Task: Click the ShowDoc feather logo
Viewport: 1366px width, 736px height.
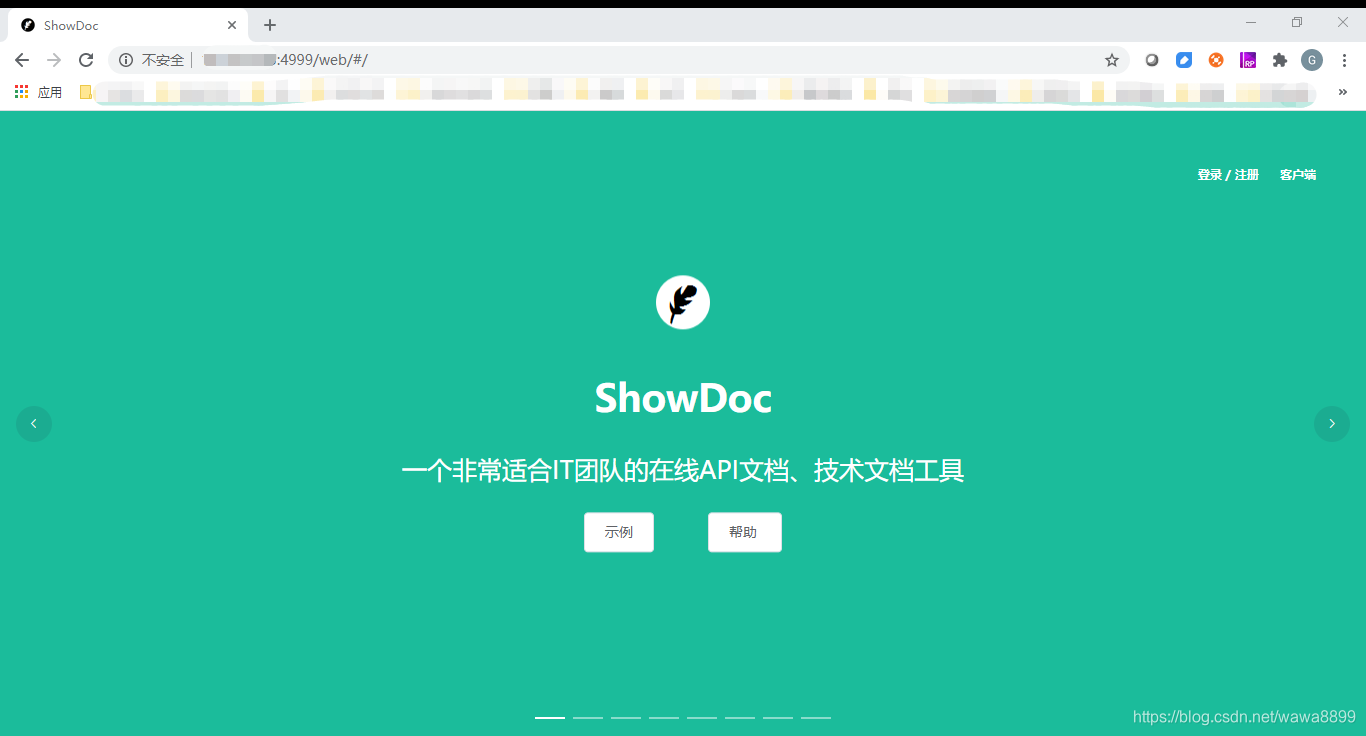Action: tap(683, 301)
